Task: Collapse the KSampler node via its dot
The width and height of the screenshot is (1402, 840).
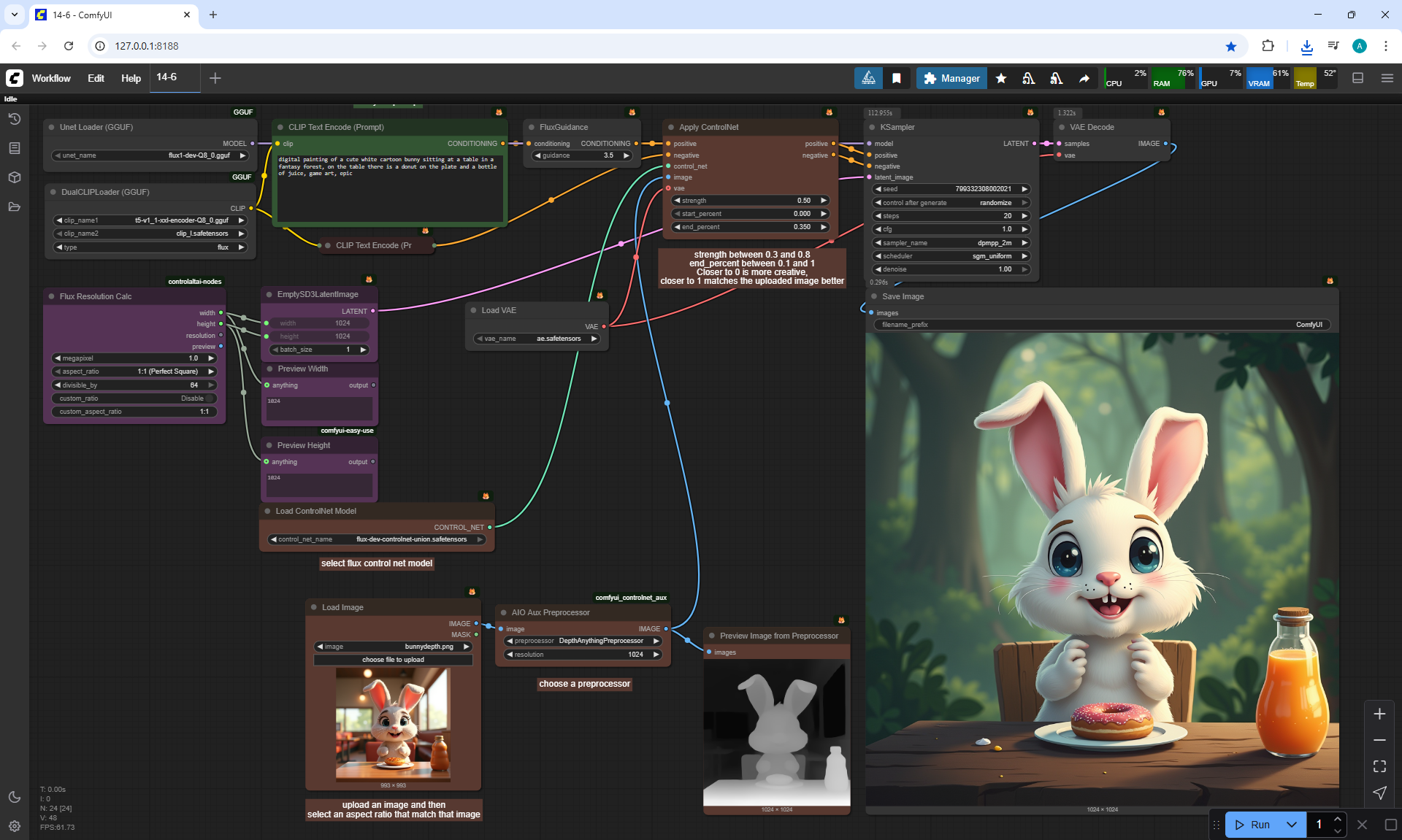Action: pos(872,127)
